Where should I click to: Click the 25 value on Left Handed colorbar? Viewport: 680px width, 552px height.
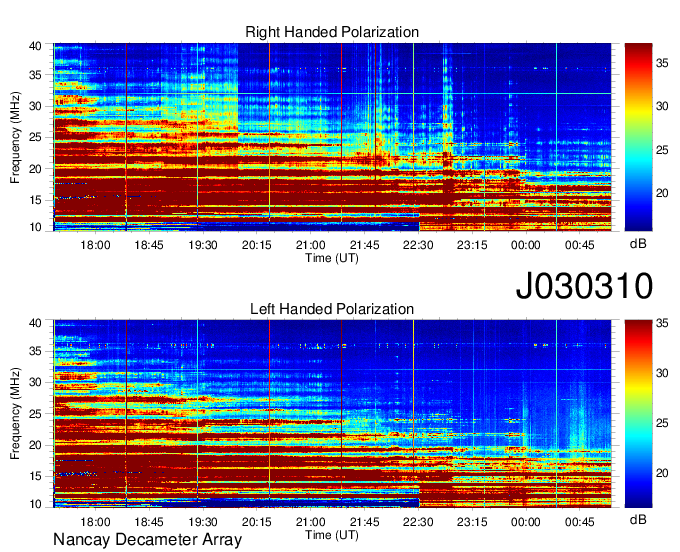[x=662, y=423]
